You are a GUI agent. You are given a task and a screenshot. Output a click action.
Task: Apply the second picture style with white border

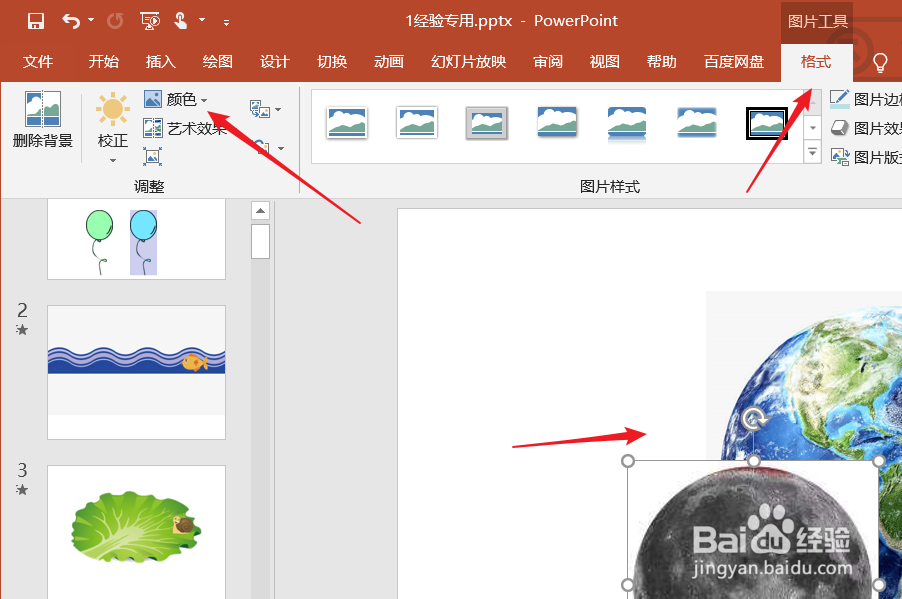(x=417, y=123)
